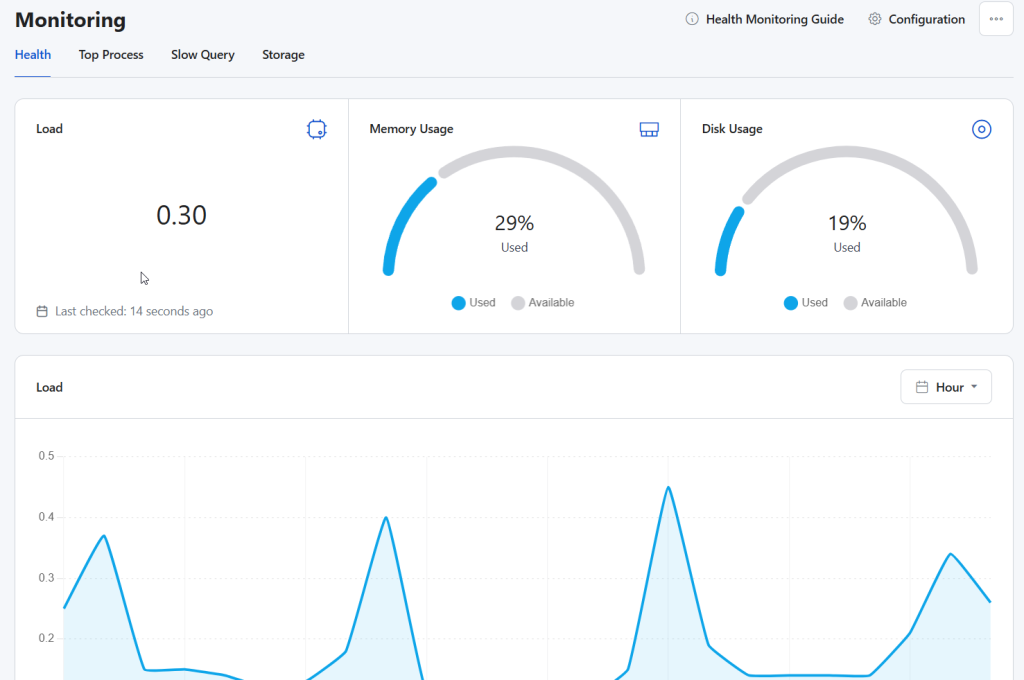Click the info icon beside Health Monitoring Guide
1024x680 pixels.
[692, 19]
